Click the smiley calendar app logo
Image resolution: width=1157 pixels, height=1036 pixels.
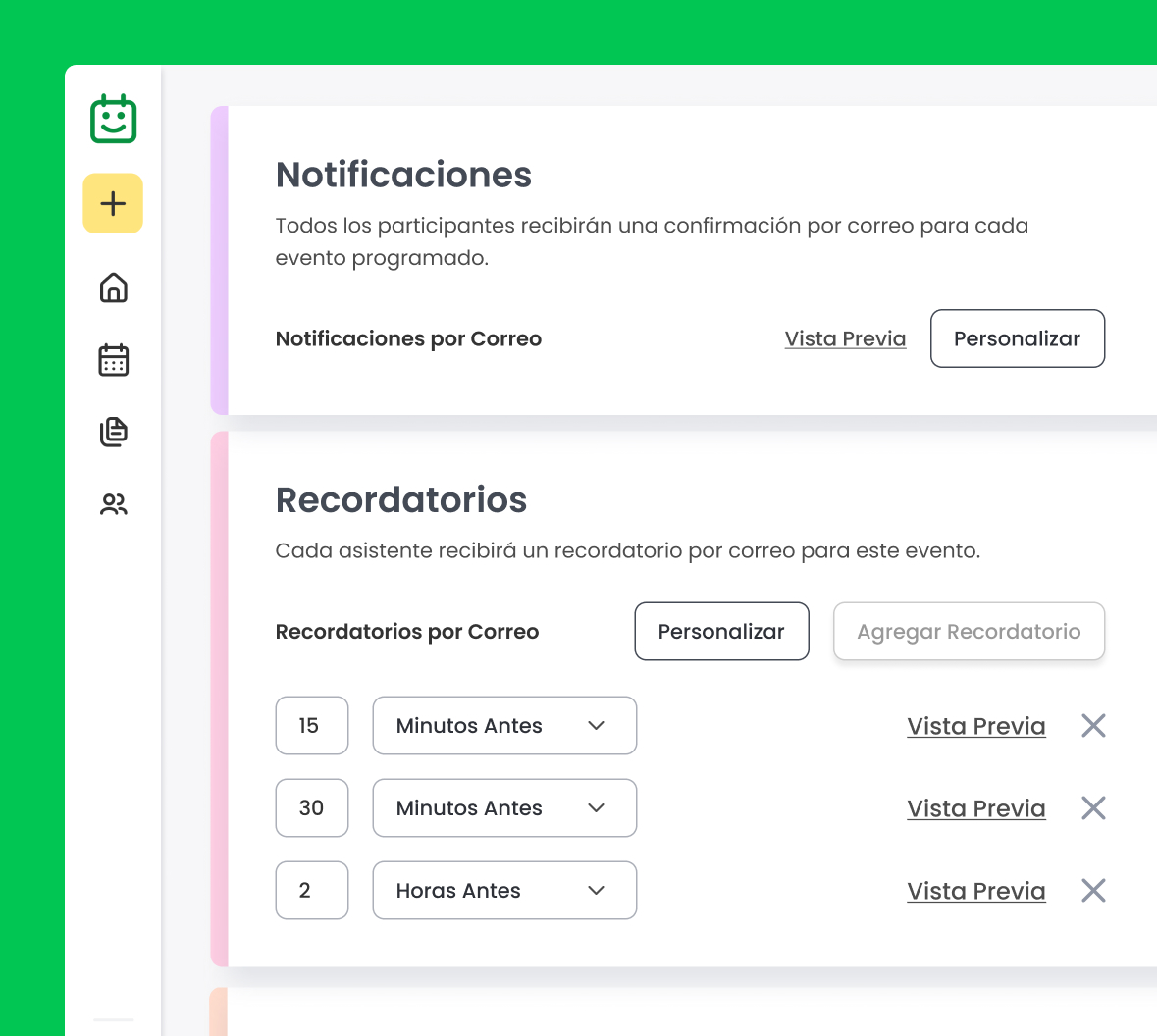click(113, 120)
